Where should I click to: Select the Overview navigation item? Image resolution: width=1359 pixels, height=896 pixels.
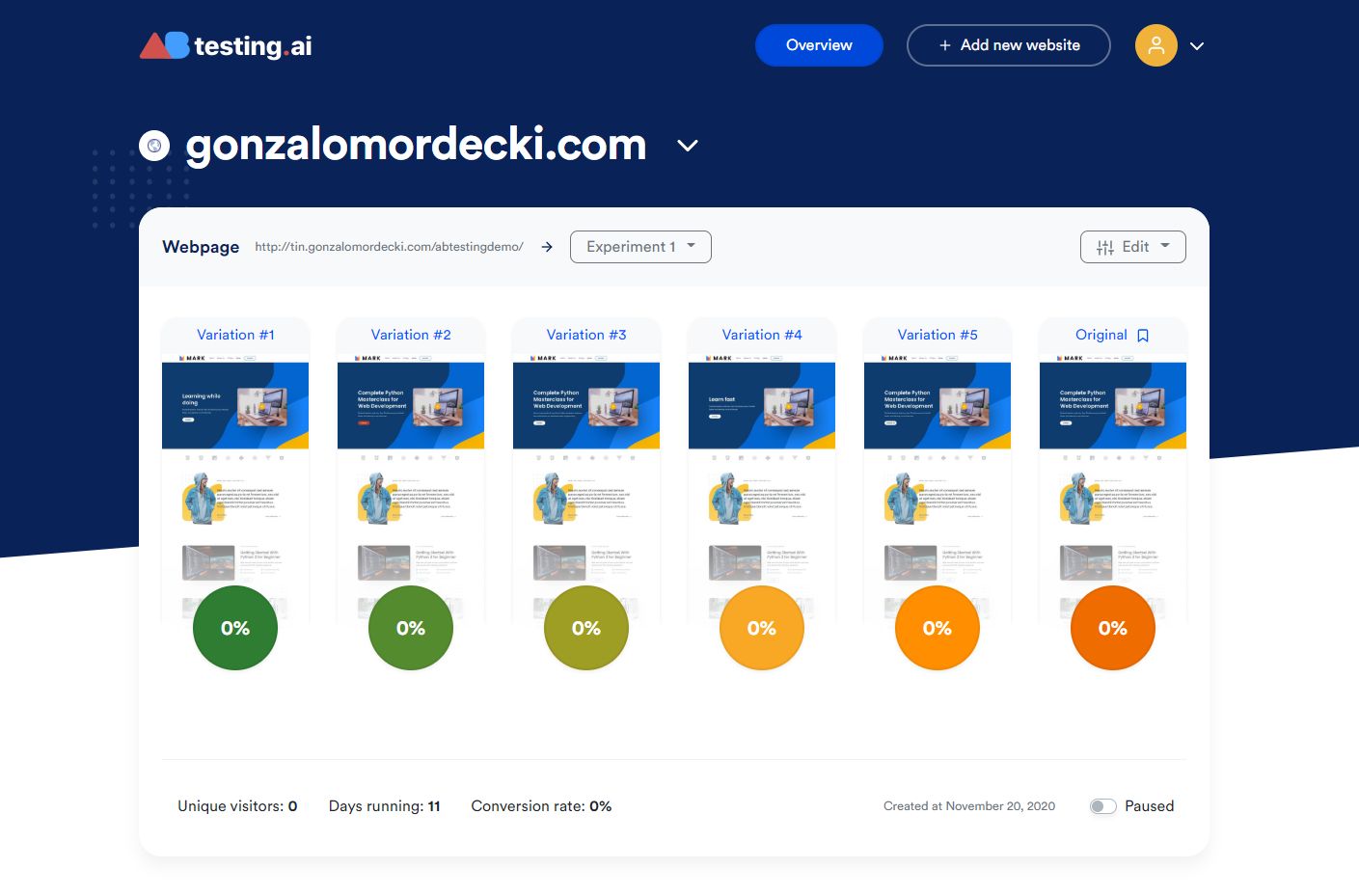(819, 44)
